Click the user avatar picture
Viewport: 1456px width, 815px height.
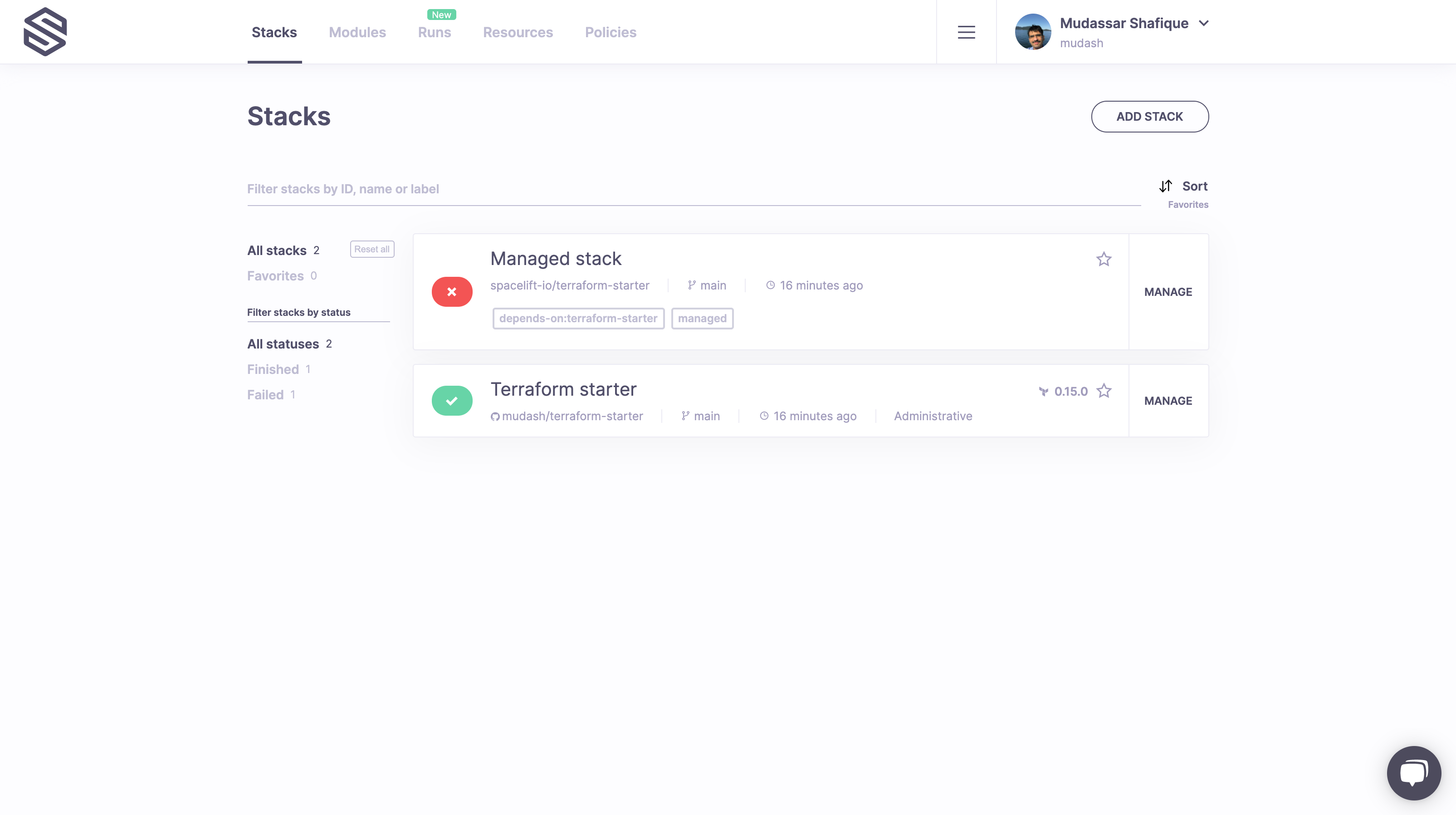point(1033,32)
